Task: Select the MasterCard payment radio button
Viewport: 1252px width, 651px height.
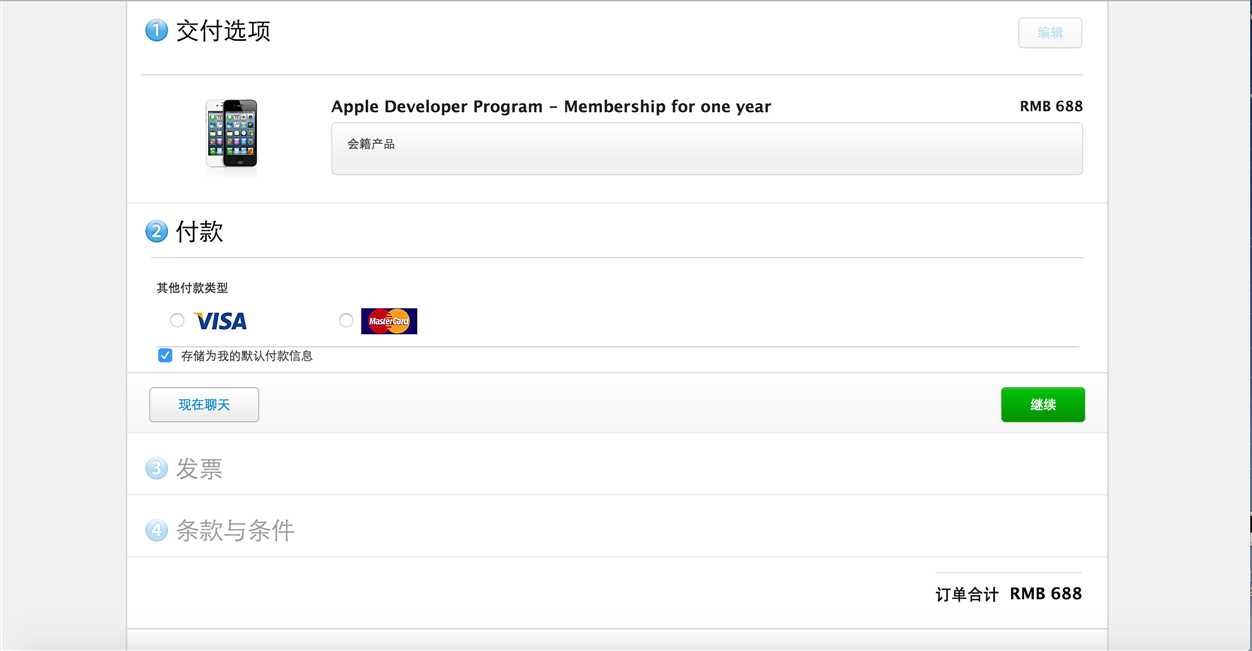Action: 346,320
